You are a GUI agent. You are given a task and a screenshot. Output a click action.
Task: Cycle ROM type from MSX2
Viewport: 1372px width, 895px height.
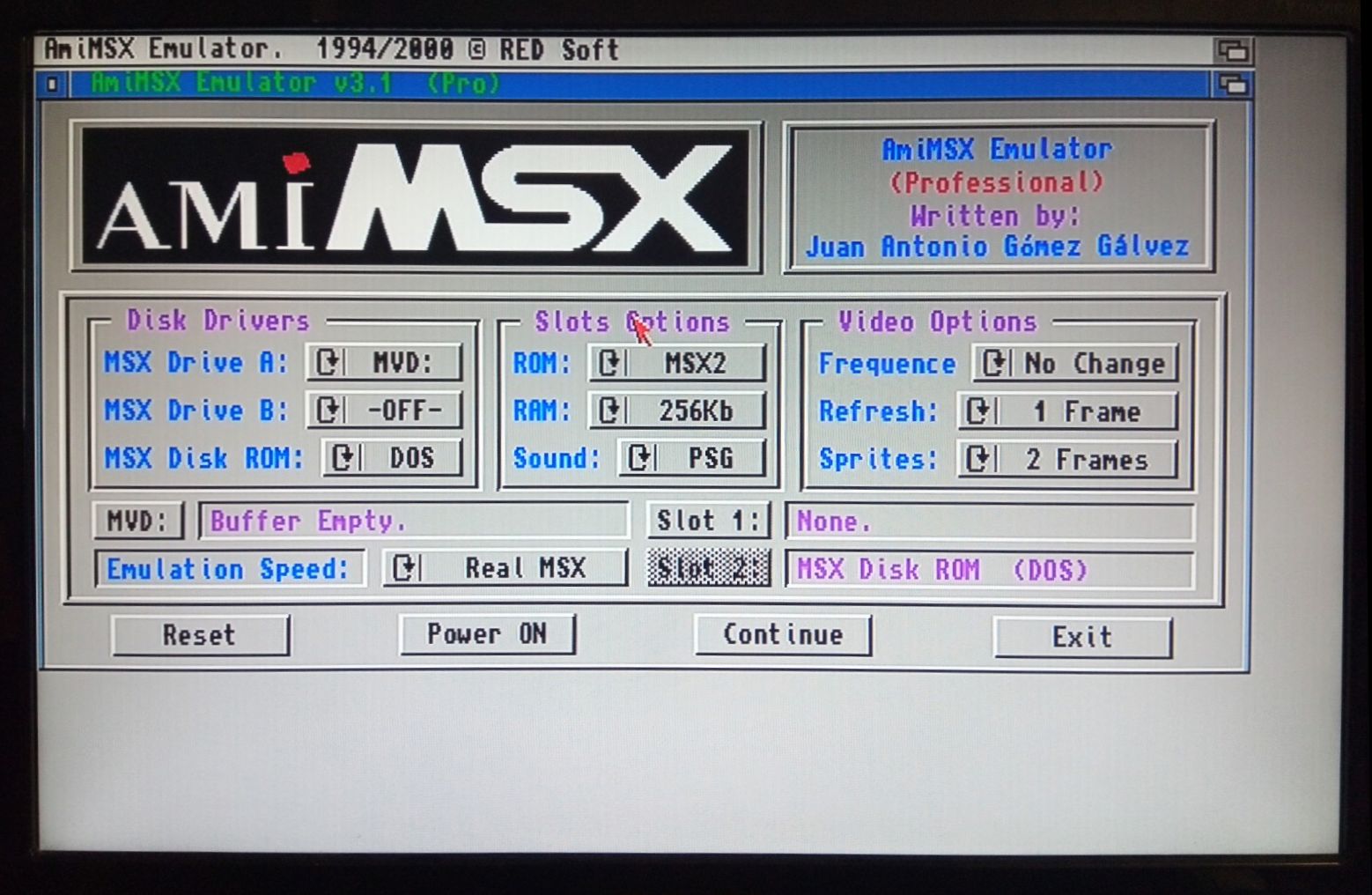click(x=675, y=362)
